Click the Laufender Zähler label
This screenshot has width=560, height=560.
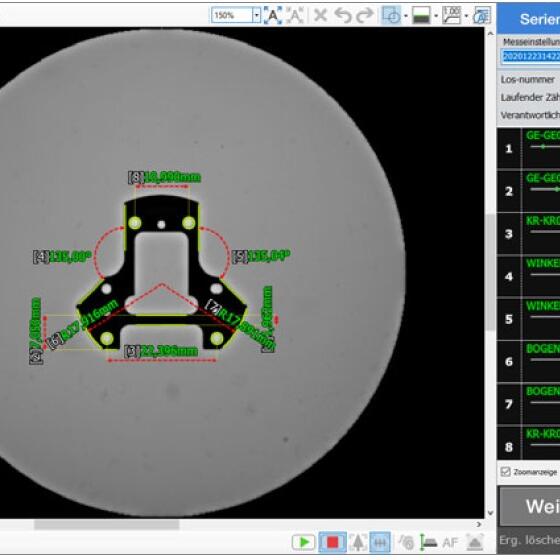[x=530, y=97]
